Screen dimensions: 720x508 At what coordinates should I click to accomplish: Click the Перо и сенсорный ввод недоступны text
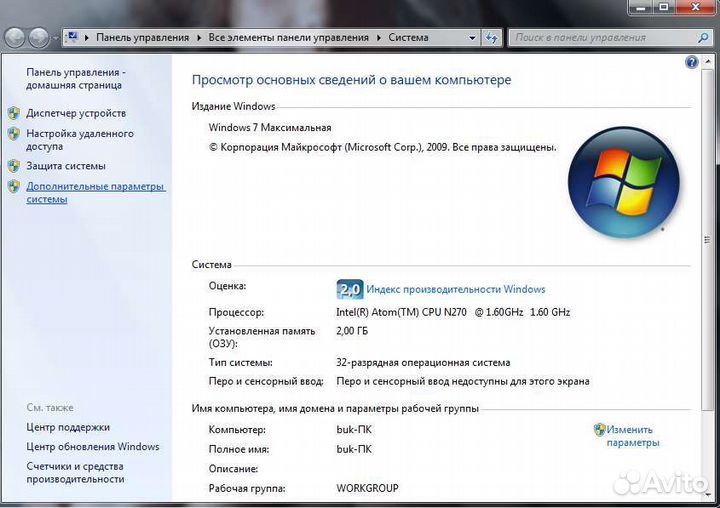tap(462, 381)
